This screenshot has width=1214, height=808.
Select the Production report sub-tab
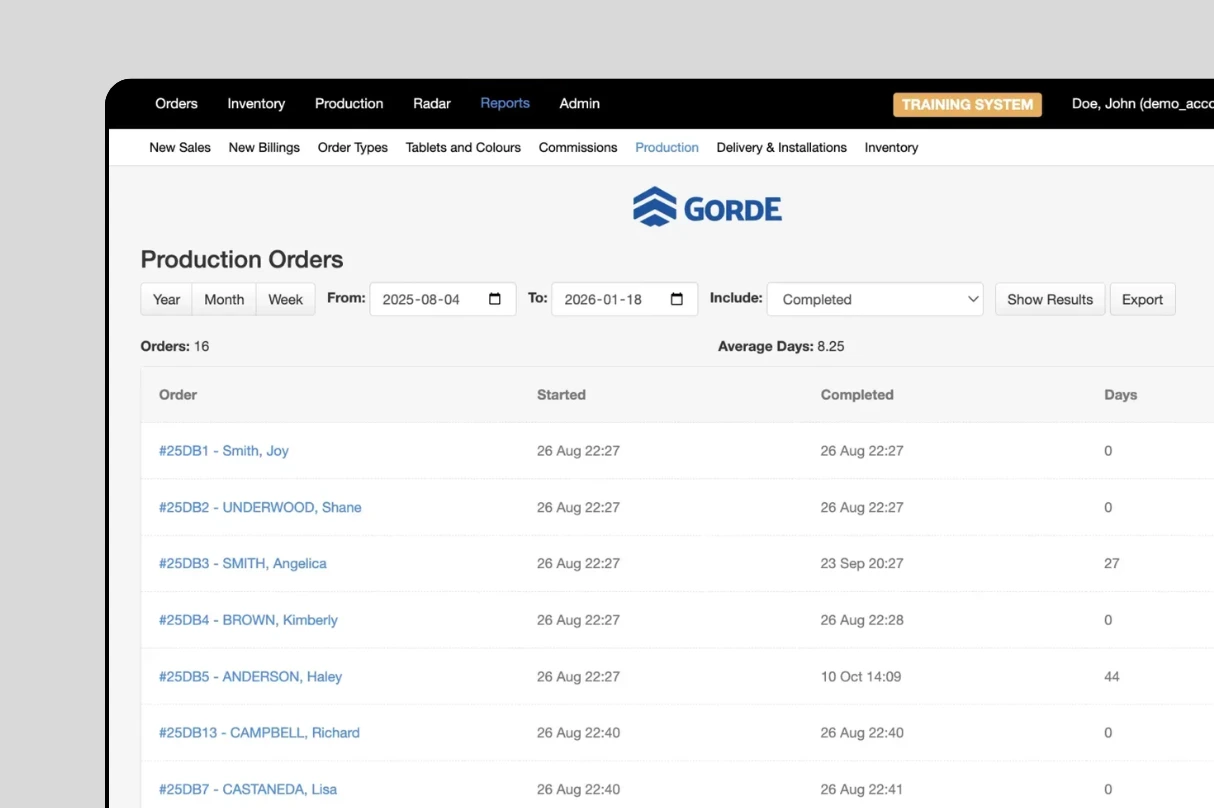(x=667, y=147)
